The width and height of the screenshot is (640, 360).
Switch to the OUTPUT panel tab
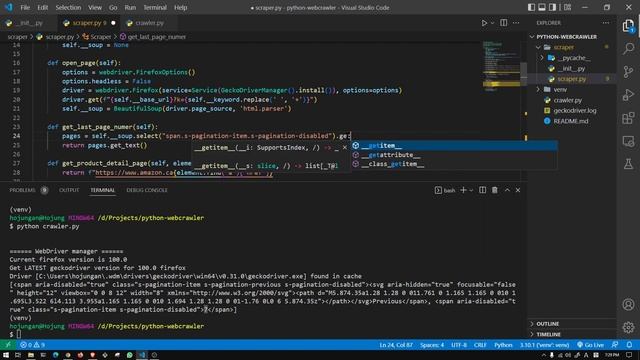(x=69, y=190)
